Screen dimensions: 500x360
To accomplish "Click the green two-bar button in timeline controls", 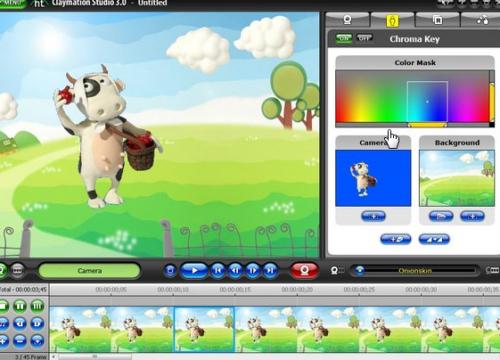I will [x=20, y=306].
